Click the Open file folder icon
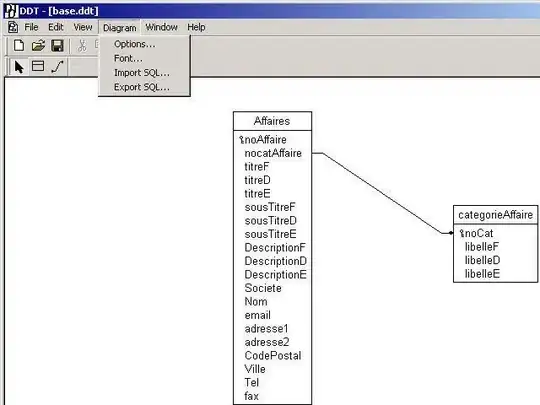The width and height of the screenshot is (540, 405). click(x=38, y=45)
